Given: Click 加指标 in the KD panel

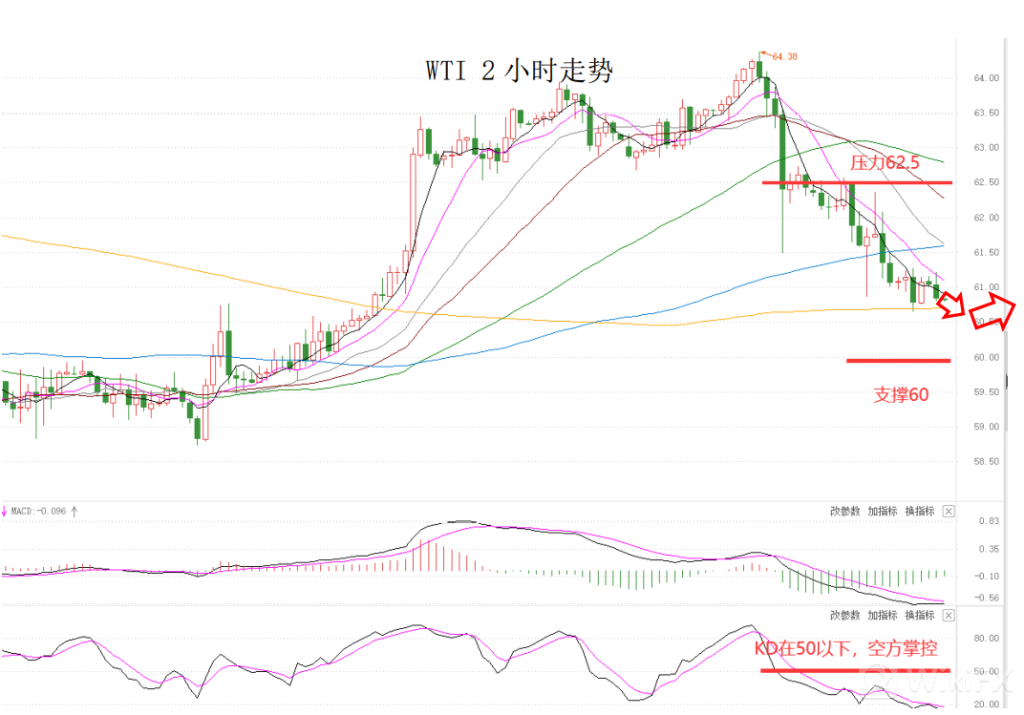Looking at the screenshot, I should (882, 615).
